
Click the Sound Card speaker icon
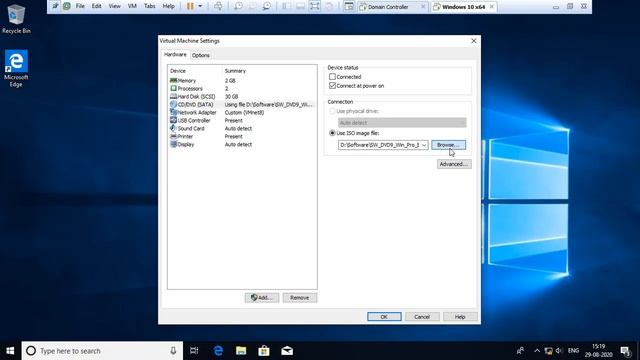point(173,128)
